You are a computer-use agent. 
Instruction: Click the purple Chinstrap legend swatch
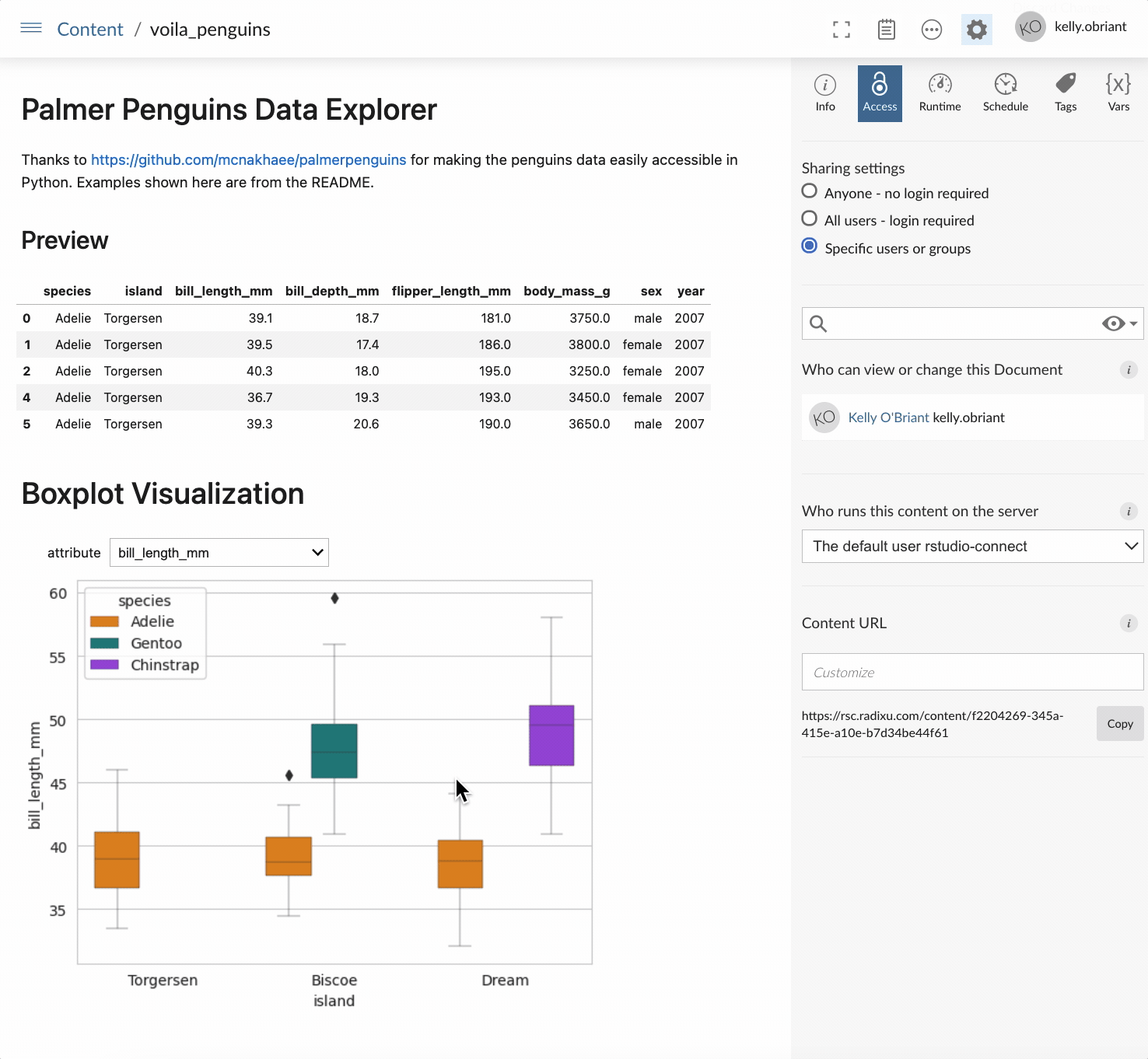104,665
